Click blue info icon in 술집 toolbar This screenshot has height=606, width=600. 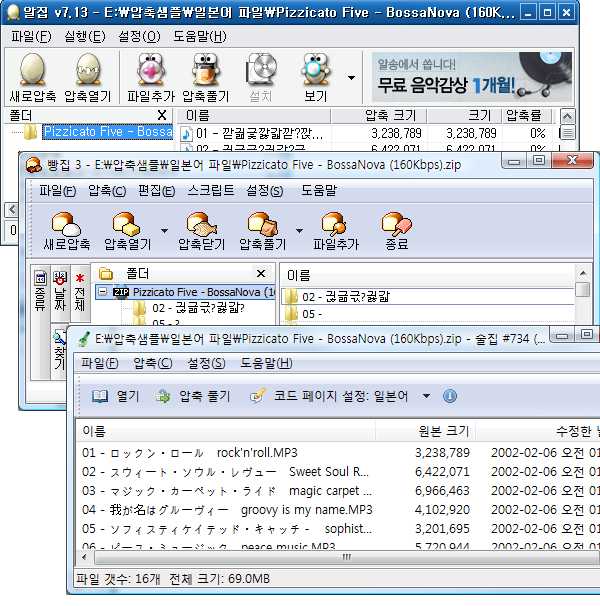[450, 396]
